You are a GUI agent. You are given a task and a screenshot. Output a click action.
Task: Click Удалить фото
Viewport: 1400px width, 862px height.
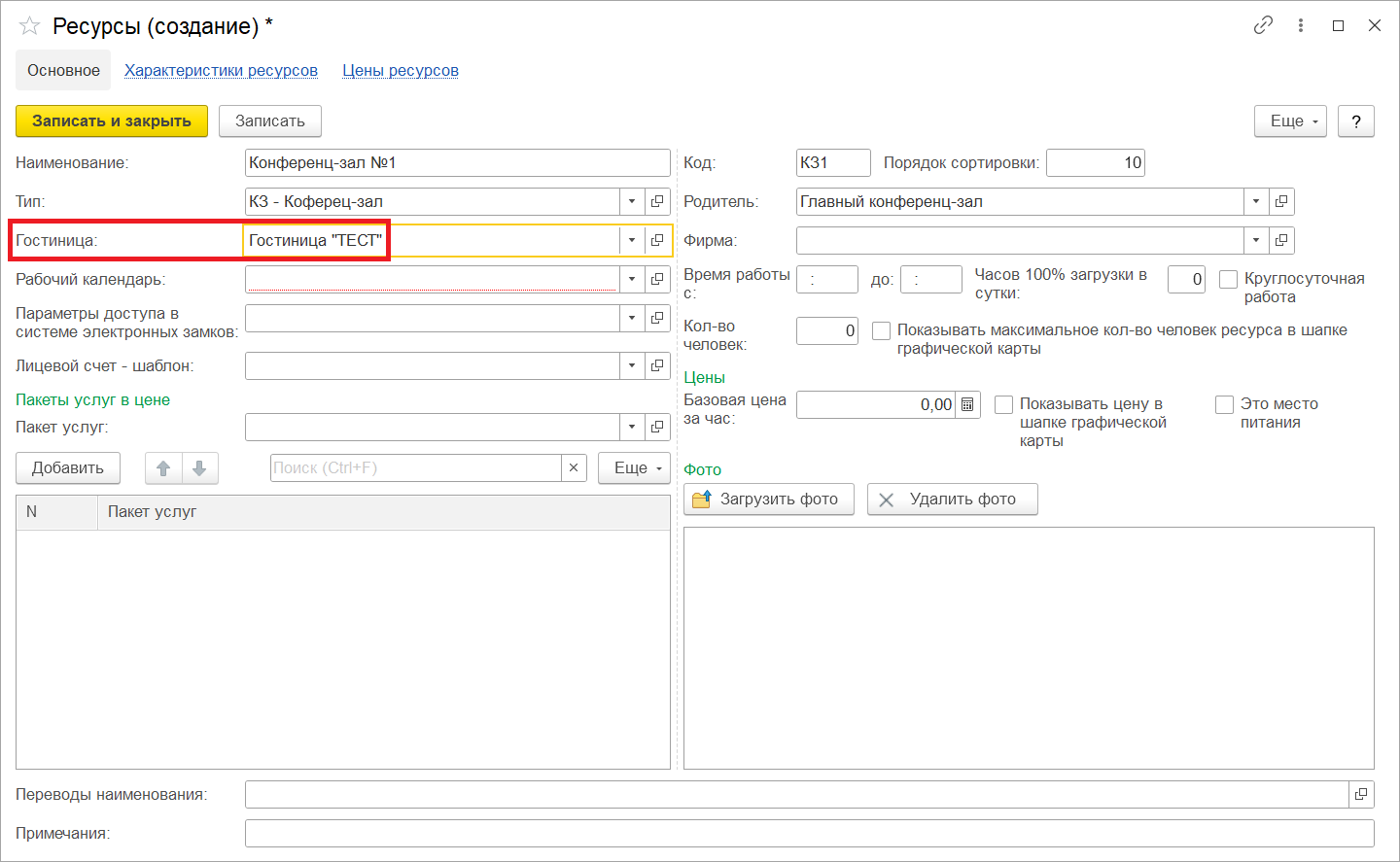tap(952, 499)
